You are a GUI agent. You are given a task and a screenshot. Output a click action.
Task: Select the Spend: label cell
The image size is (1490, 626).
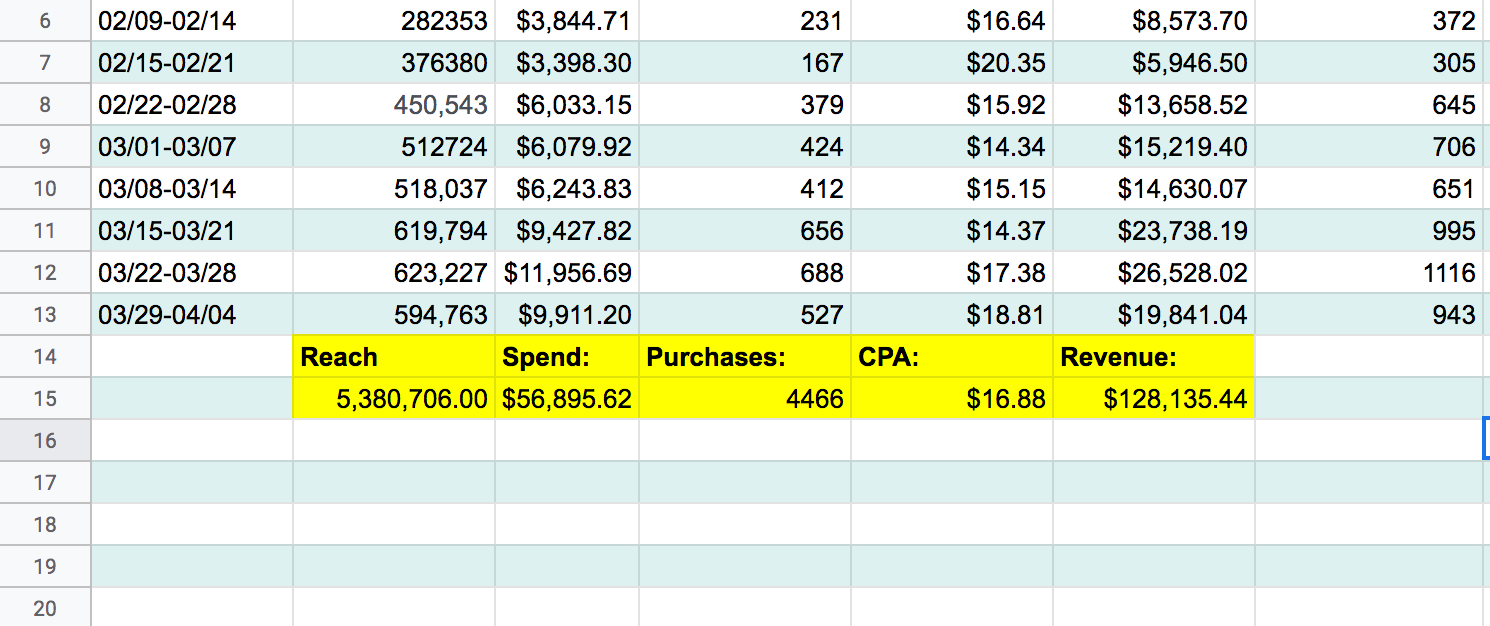pos(566,357)
